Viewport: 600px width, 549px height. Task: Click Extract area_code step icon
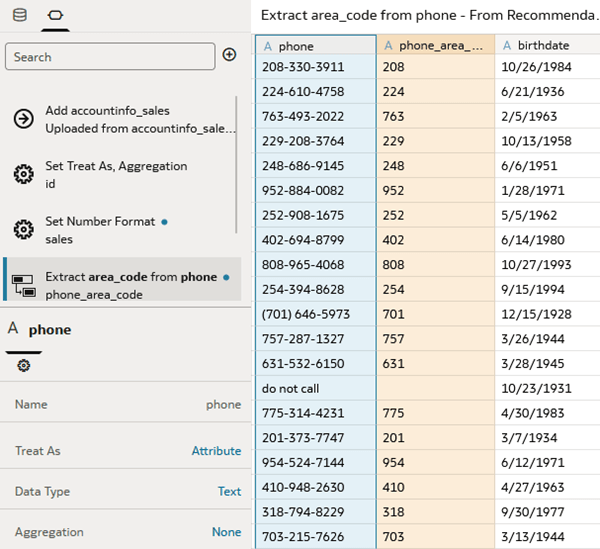(23, 284)
